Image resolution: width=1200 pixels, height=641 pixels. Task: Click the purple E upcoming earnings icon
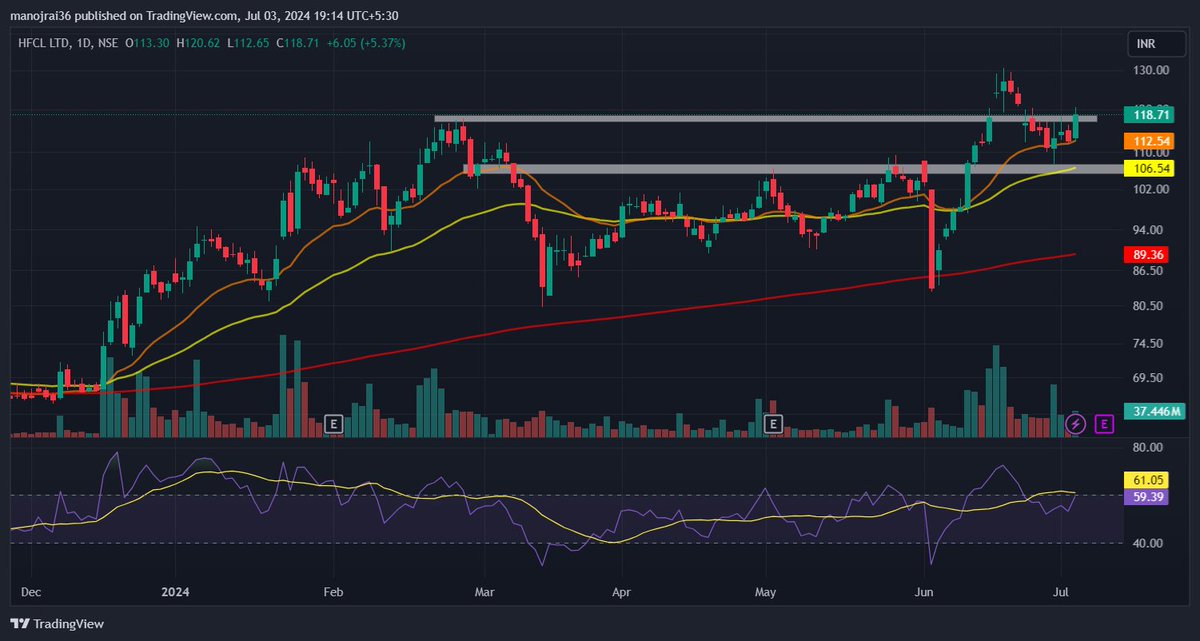point(1105,424)
